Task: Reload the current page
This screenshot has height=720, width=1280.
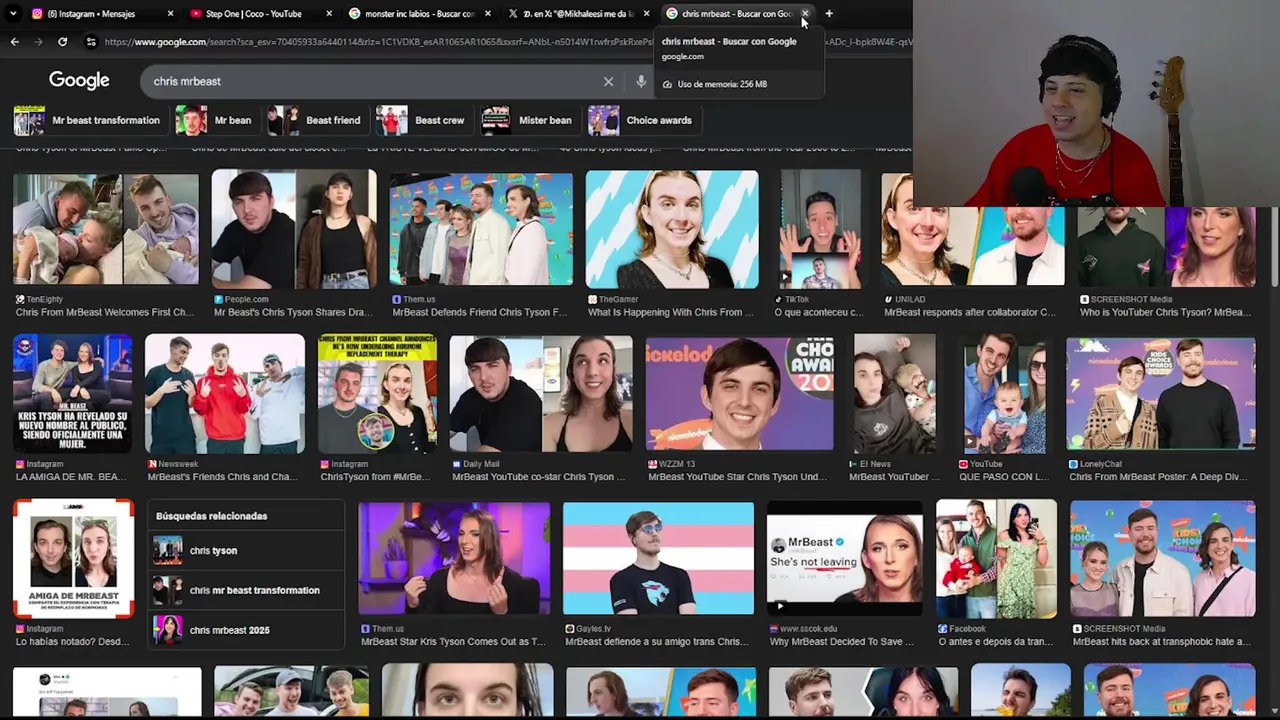Action: click(62, 42)
